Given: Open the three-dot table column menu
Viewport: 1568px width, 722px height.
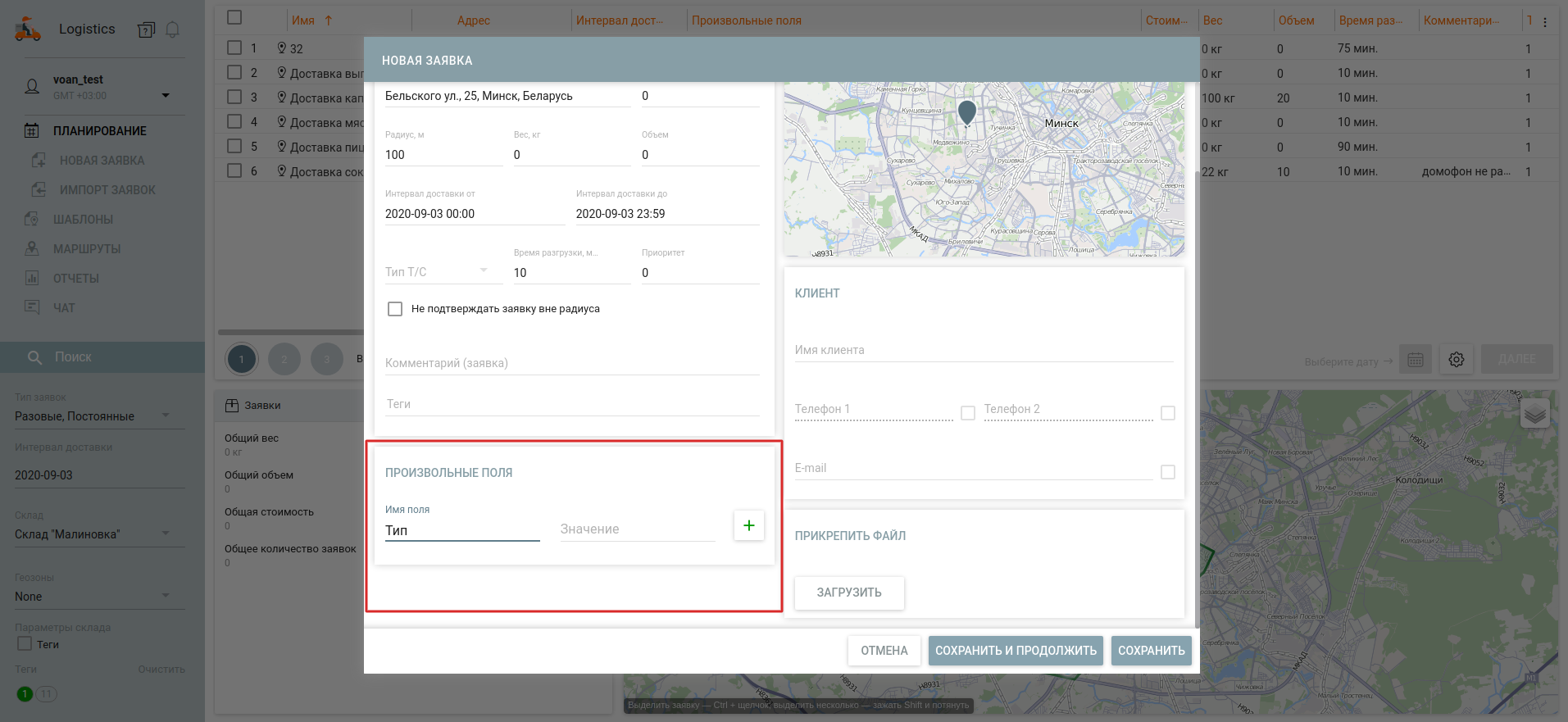Looking at the screenshot, I should tap(1545, 22).
